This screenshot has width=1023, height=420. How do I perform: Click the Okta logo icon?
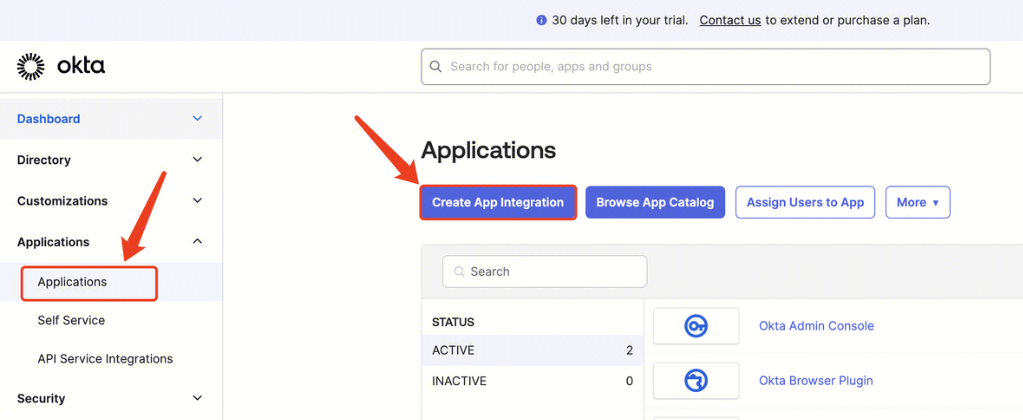coord(31,67)
